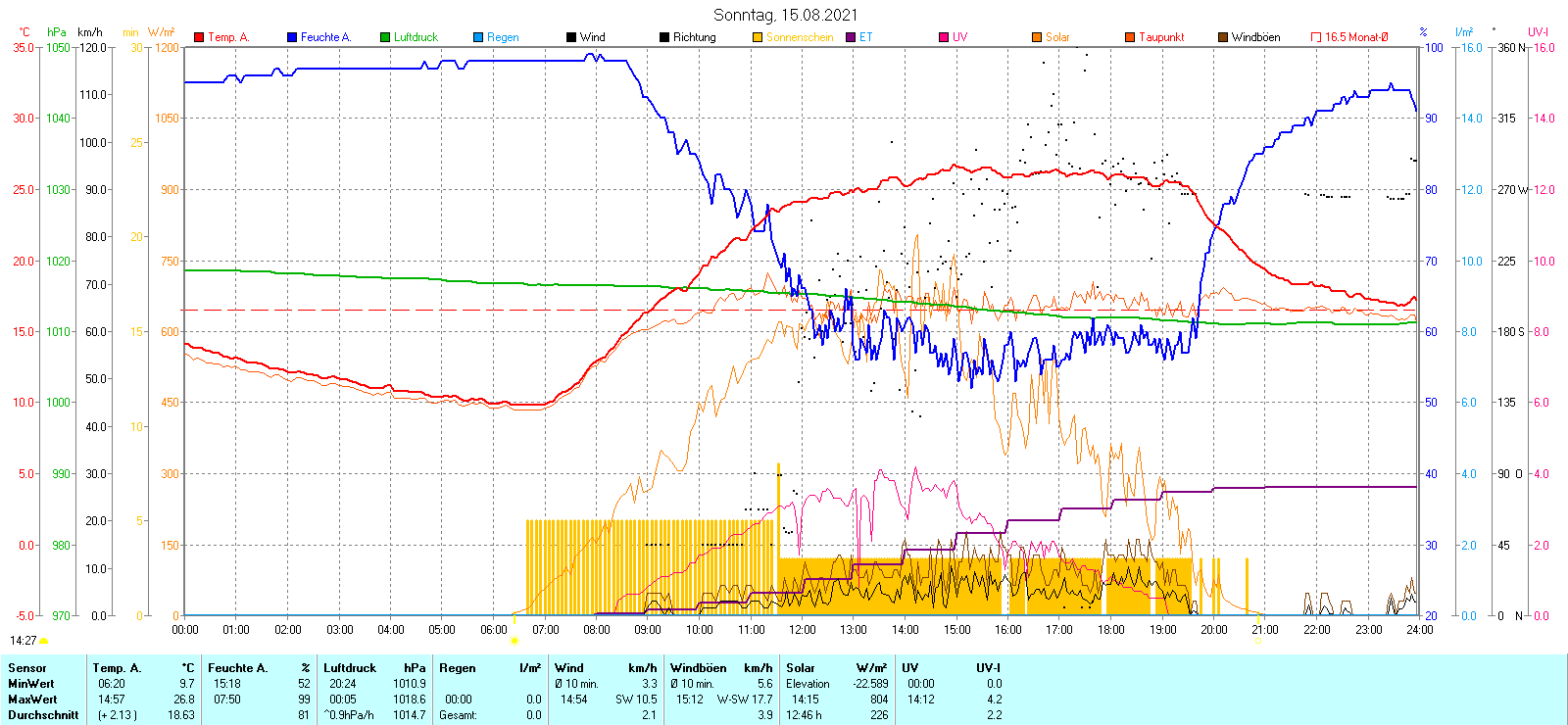Click the Elevation label in Solar column

(x=808, y=684)
